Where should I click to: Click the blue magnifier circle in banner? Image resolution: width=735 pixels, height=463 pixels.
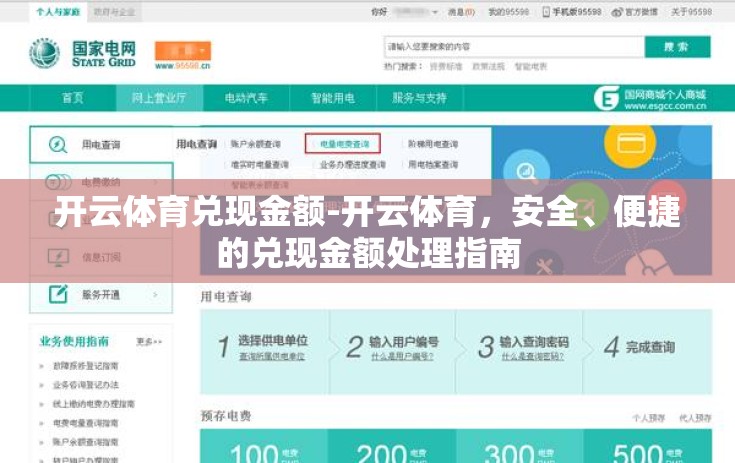527,171
